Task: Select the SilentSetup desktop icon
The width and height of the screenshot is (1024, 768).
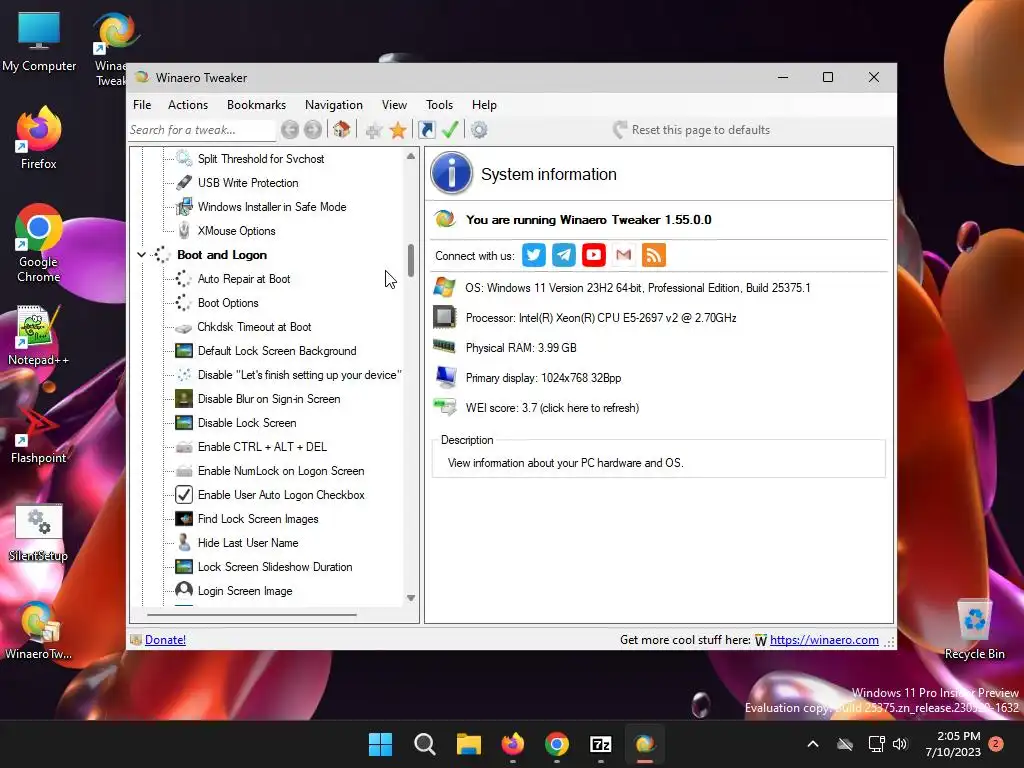Action: [39, 532]
